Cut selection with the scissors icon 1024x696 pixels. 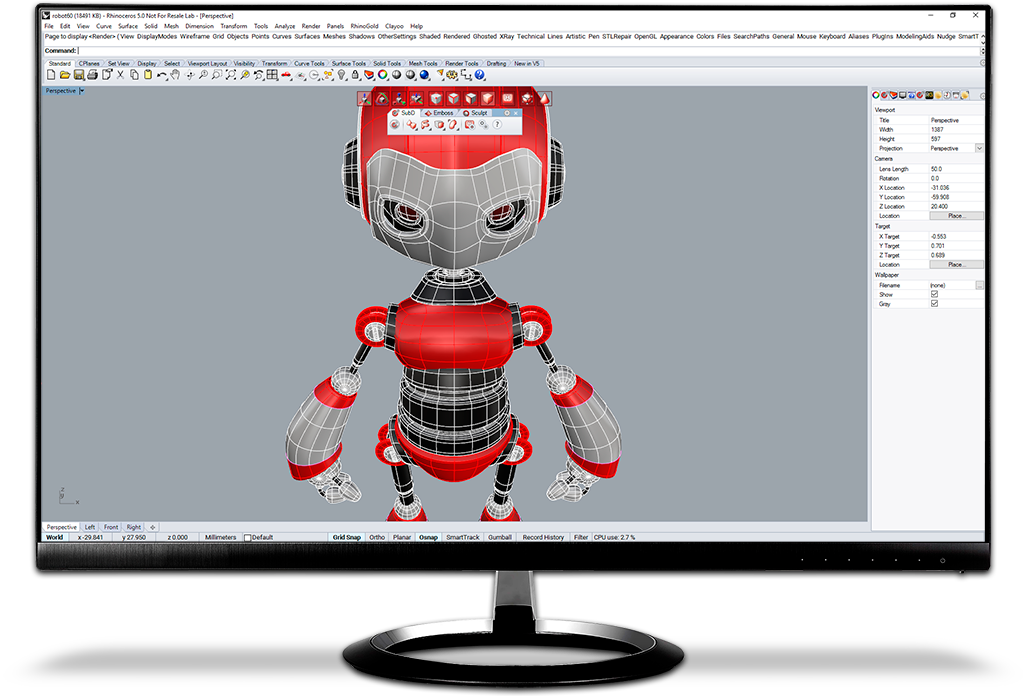coord(120,75)
